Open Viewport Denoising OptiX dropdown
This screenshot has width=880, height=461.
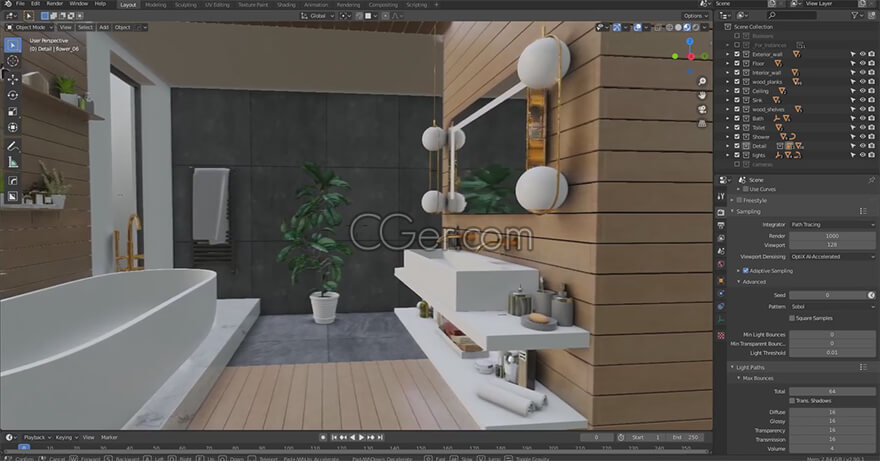(832, 257)
